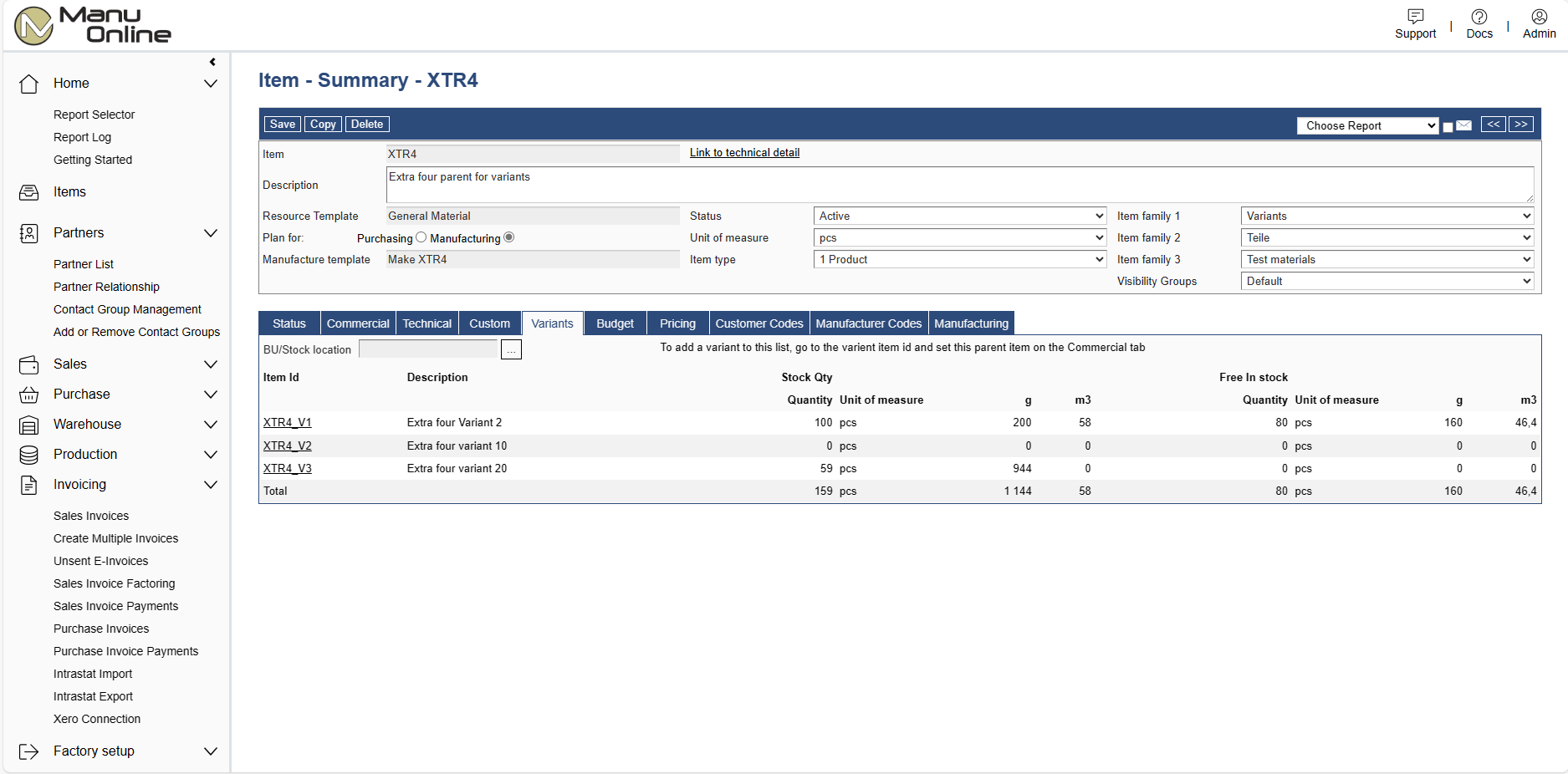Click the Support chat icon
This screenshot has height=774, width=1568.
pos(1415,17)
